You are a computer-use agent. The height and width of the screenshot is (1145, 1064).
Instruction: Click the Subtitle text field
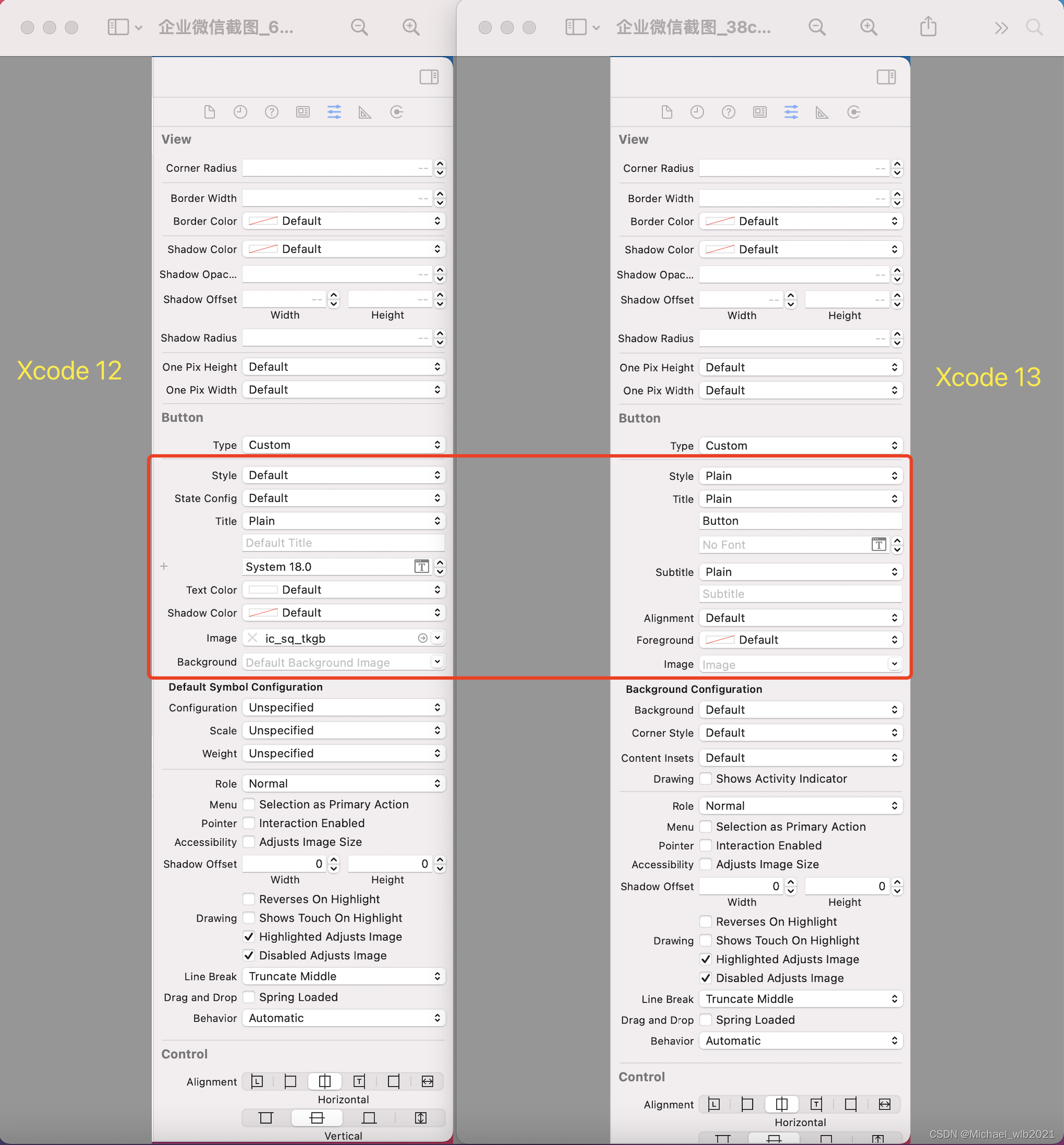(x=800, y=593)
